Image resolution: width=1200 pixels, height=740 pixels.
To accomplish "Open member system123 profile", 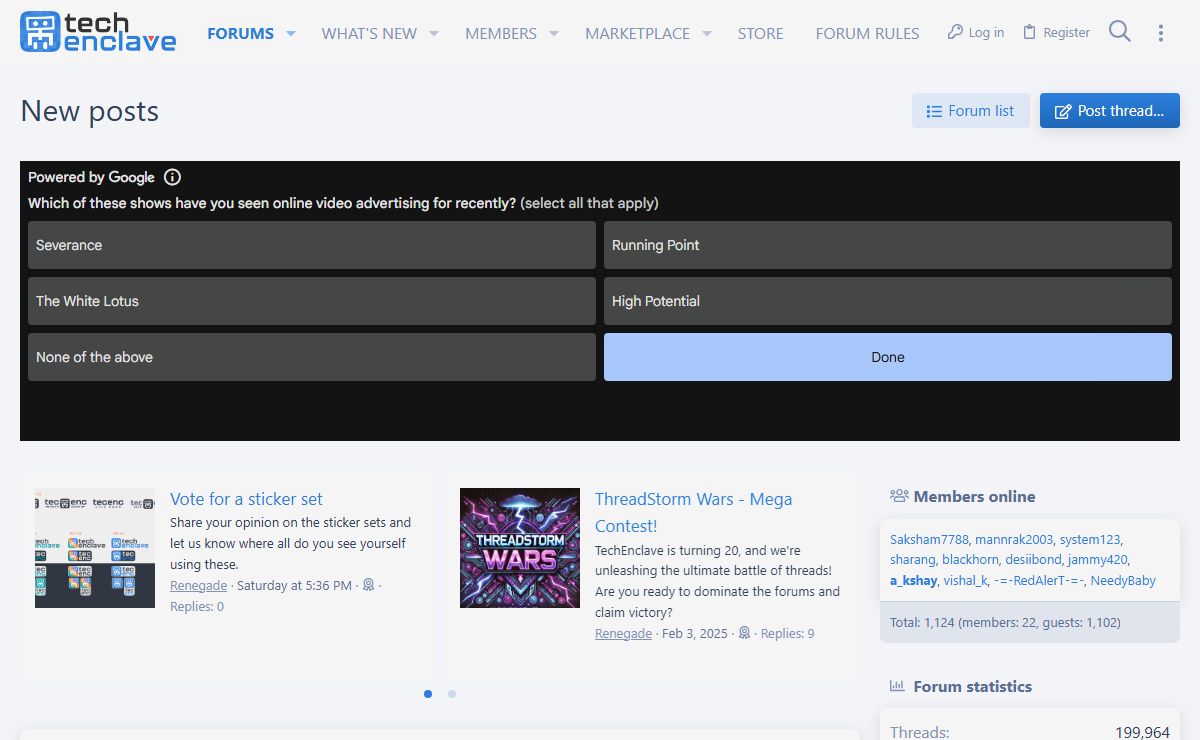I will coord(1090,539).
